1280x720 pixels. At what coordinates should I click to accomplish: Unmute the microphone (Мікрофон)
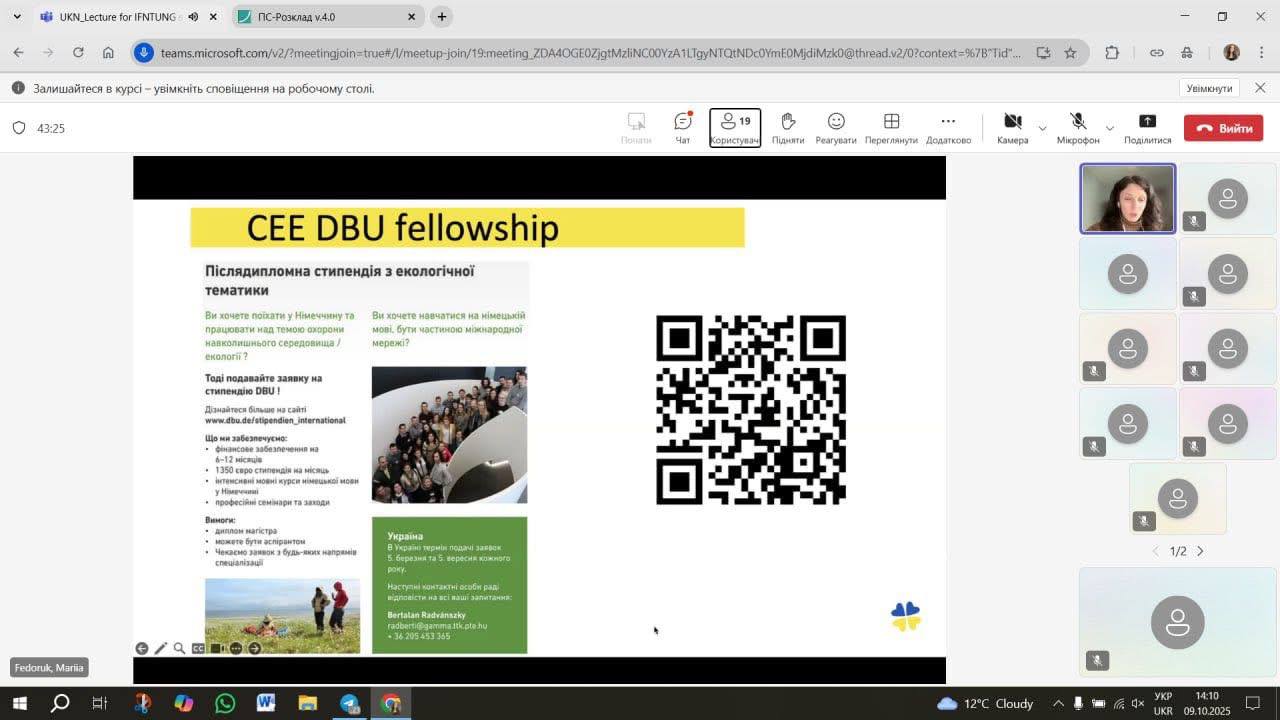tap(1078, 127)
